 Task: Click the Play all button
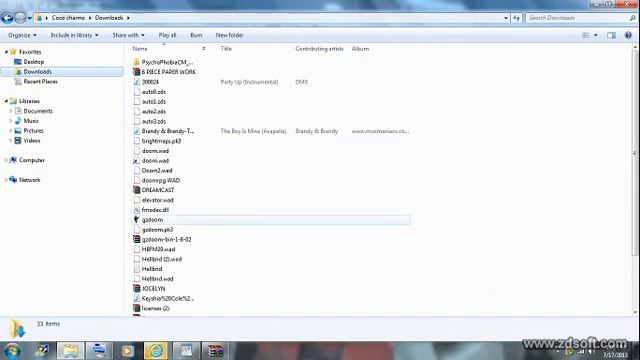pyautogui.click(x=167, y=35)
